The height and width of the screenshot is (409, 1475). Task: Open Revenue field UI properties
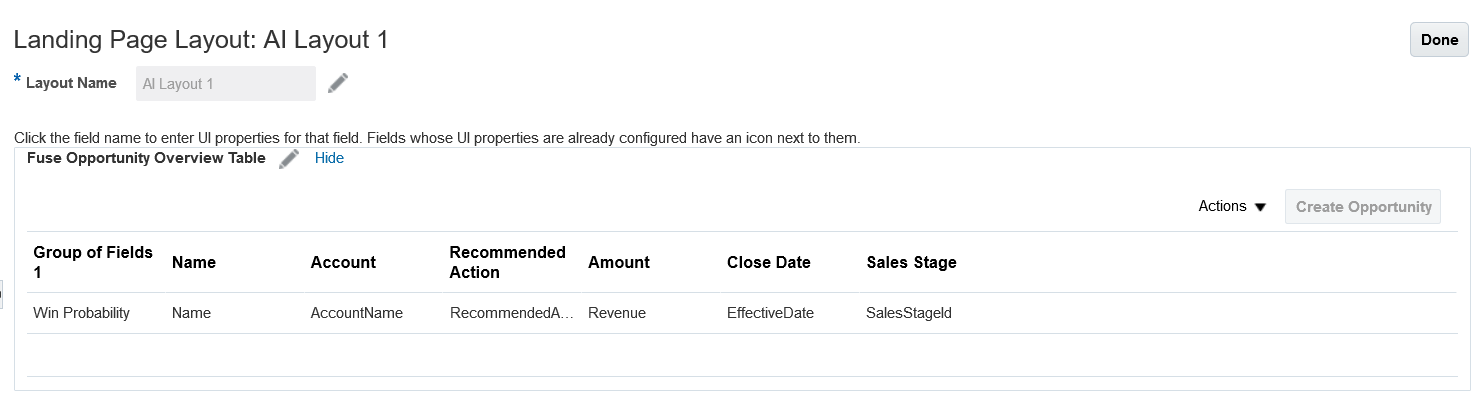(617, 313)
